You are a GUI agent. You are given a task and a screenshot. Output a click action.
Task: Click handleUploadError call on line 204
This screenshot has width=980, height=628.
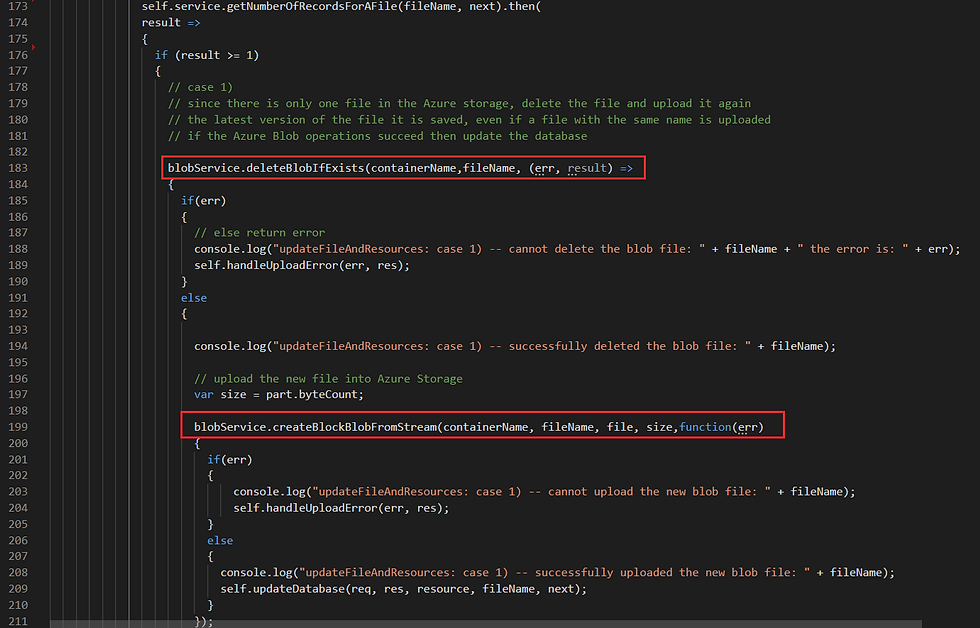tap(341, 508)
